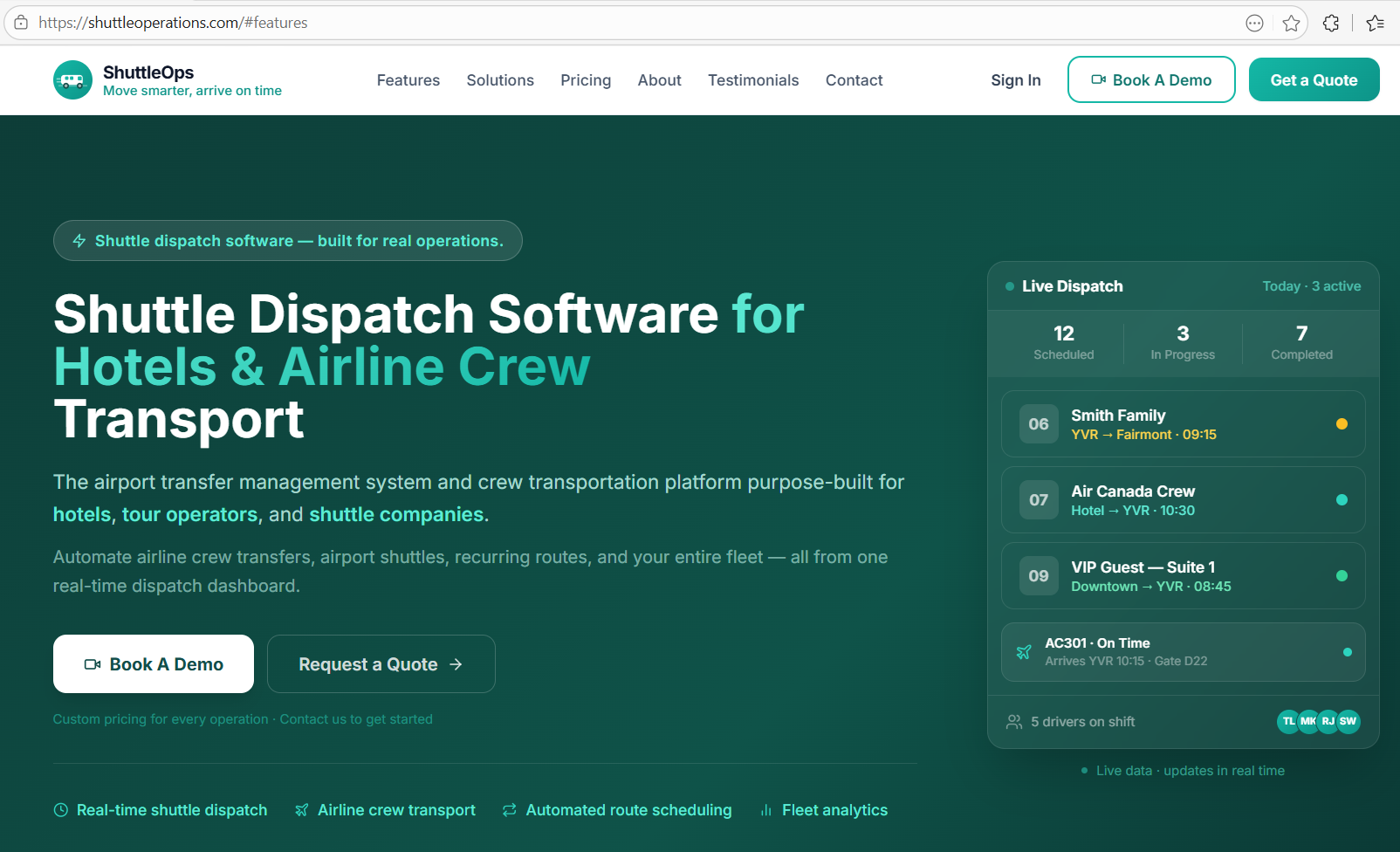The height and width of the screenshot is (852, 1400).
Task: Click the Shuttle dispatch software badge pill
Action: pyautogui.click(x=288, y=241)
